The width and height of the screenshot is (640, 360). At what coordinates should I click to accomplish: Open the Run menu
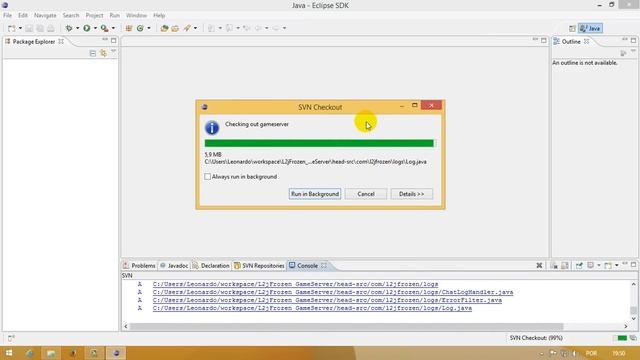click(x=115, y=16)
